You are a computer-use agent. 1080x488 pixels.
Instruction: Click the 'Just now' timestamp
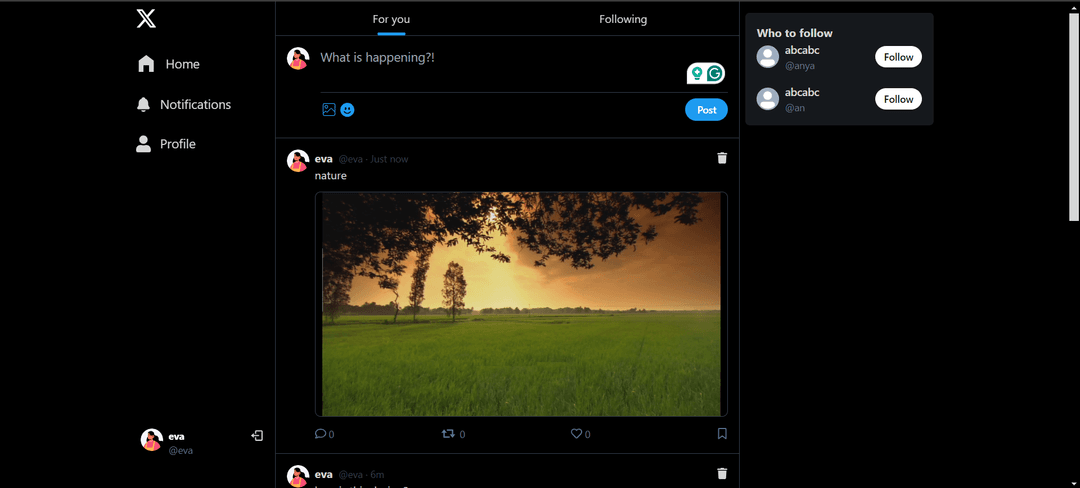point(389,159)
